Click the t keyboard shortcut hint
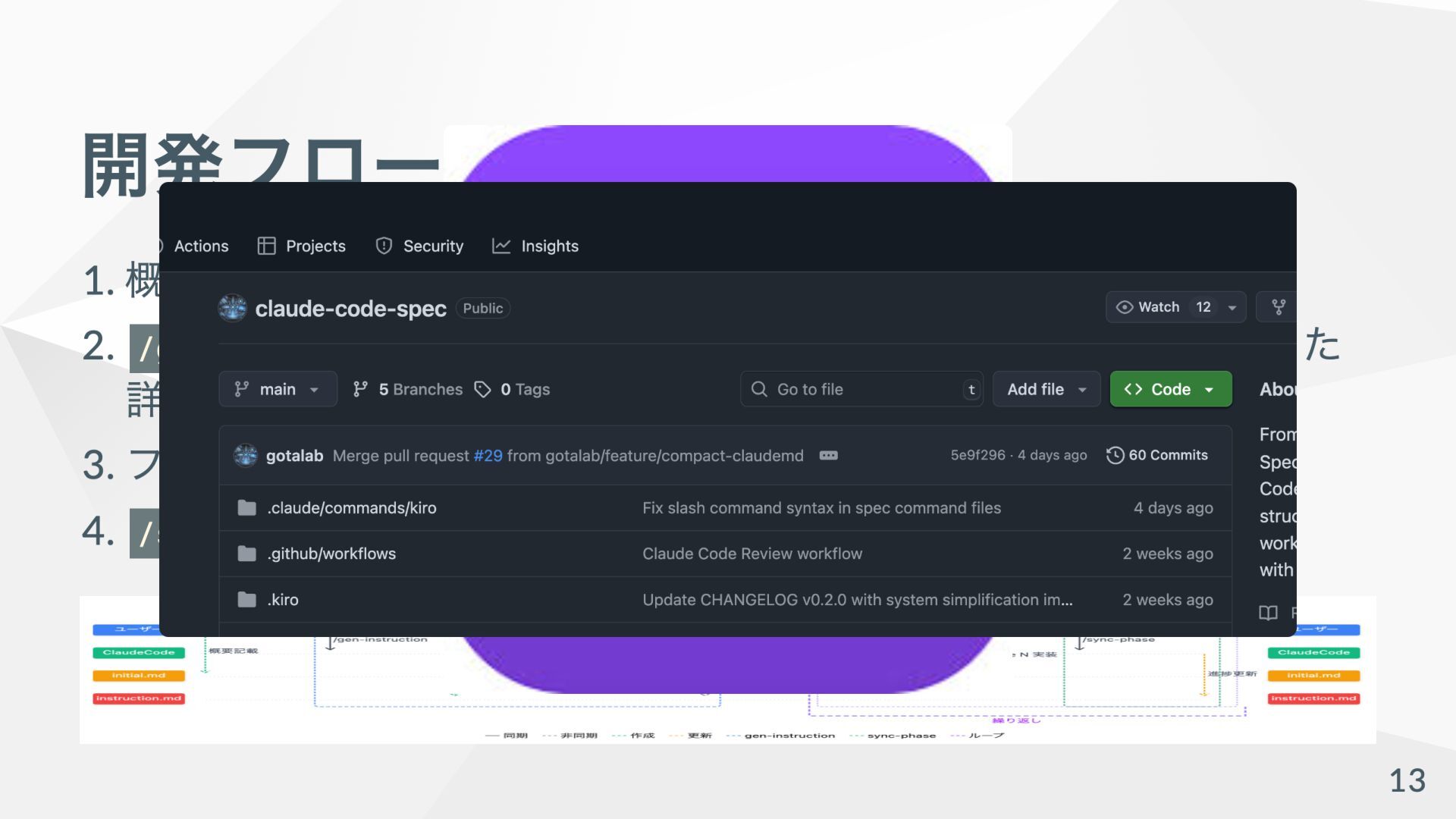The width and height of the screenshot is (1456, 819). click(x=971, y=390)
